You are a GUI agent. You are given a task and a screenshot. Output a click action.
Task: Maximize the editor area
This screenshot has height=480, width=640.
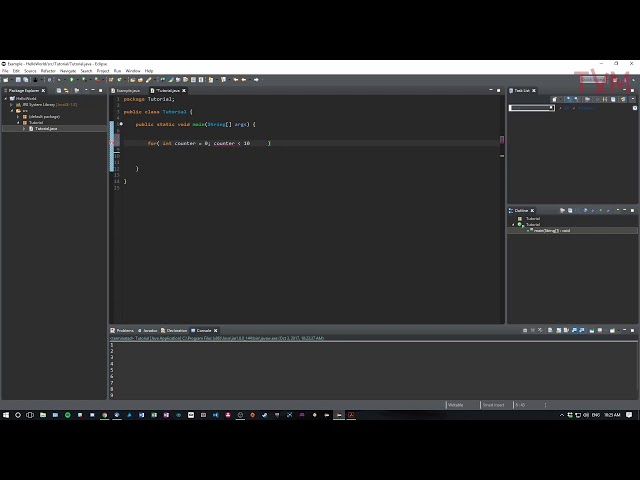click(x=498, y=90)
